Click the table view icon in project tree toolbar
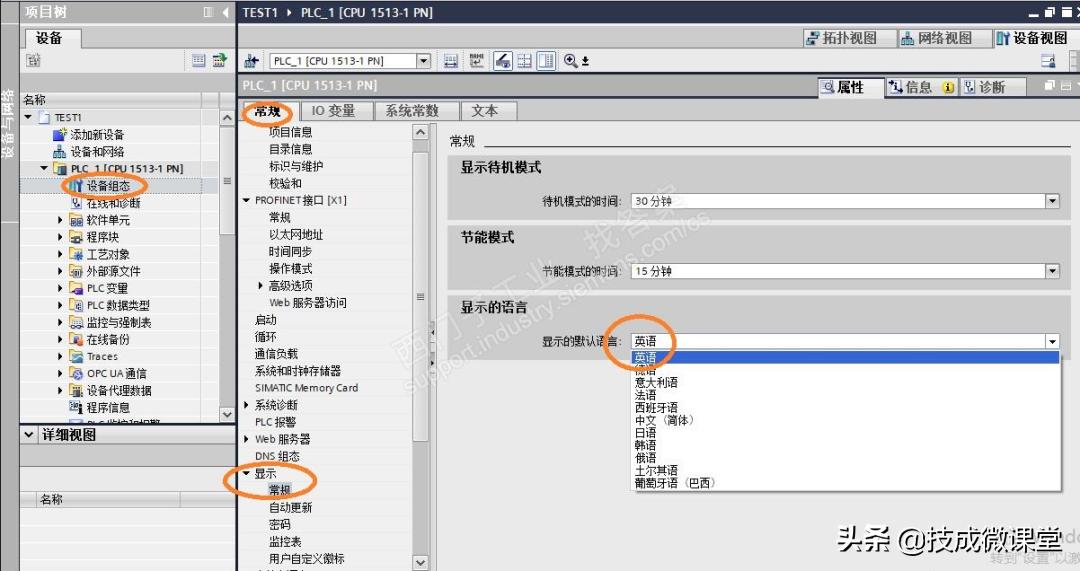This screenshot has height=571, width=1080. click(x=198, y=61)
